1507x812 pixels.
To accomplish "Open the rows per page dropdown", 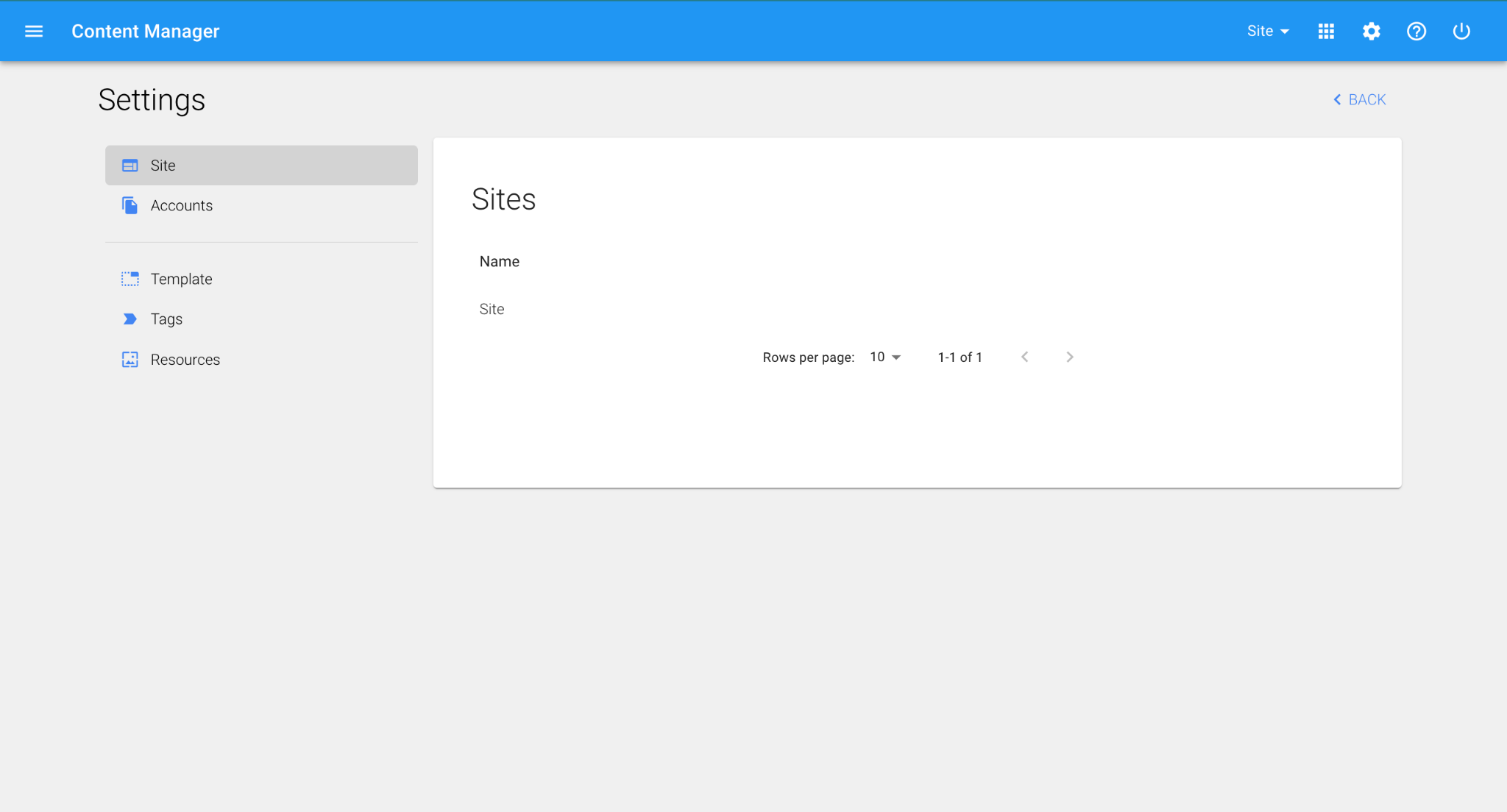I will [885, 357].
